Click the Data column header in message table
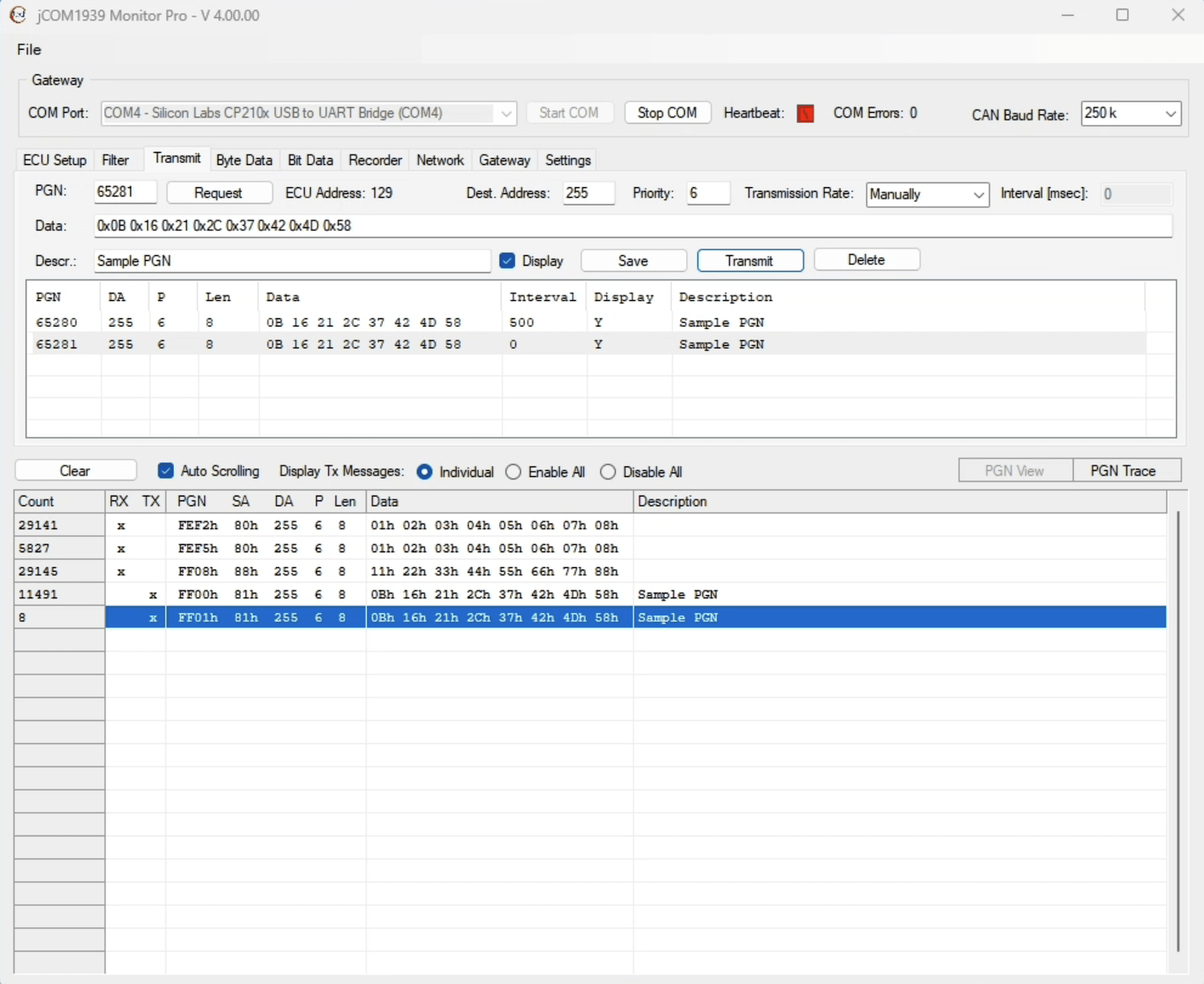The width and height of the screenshot is (1204, 984). click(500, 502)
